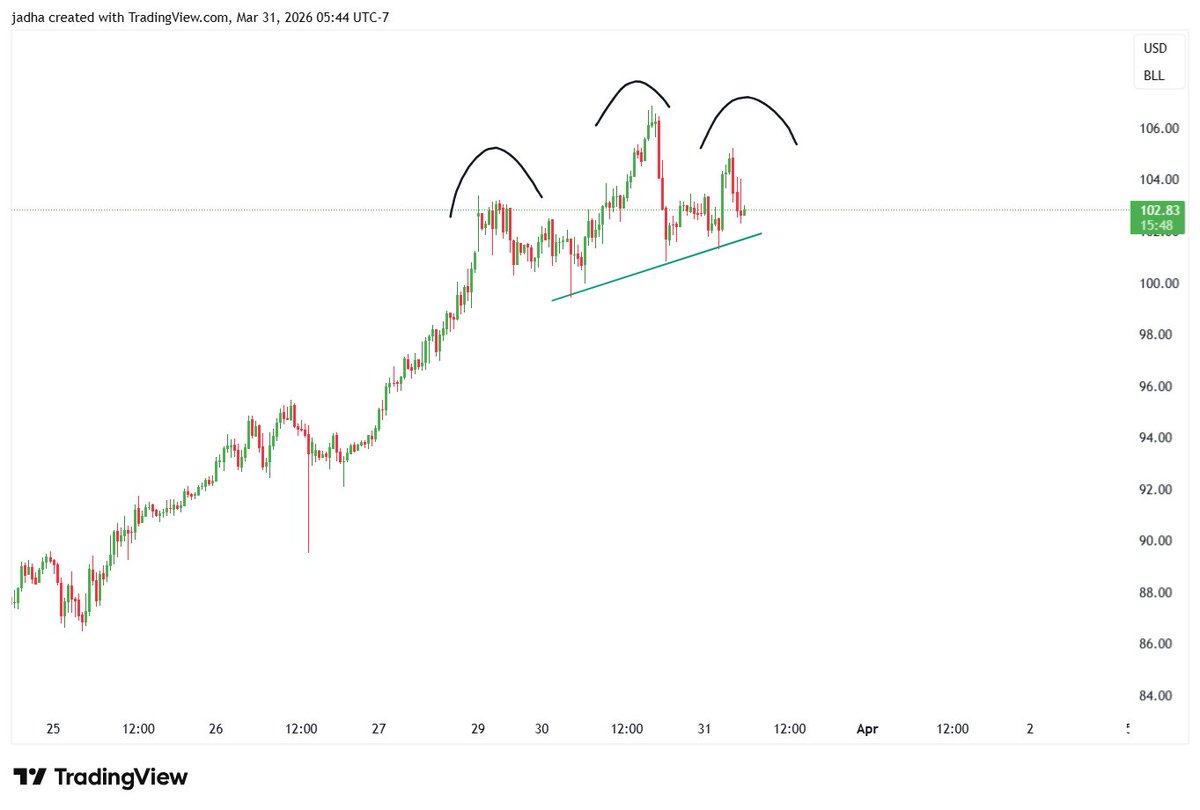Click the 27 date label on time axis
The height and width of the screenshot is (810, 1200).
tap(378, 730)
